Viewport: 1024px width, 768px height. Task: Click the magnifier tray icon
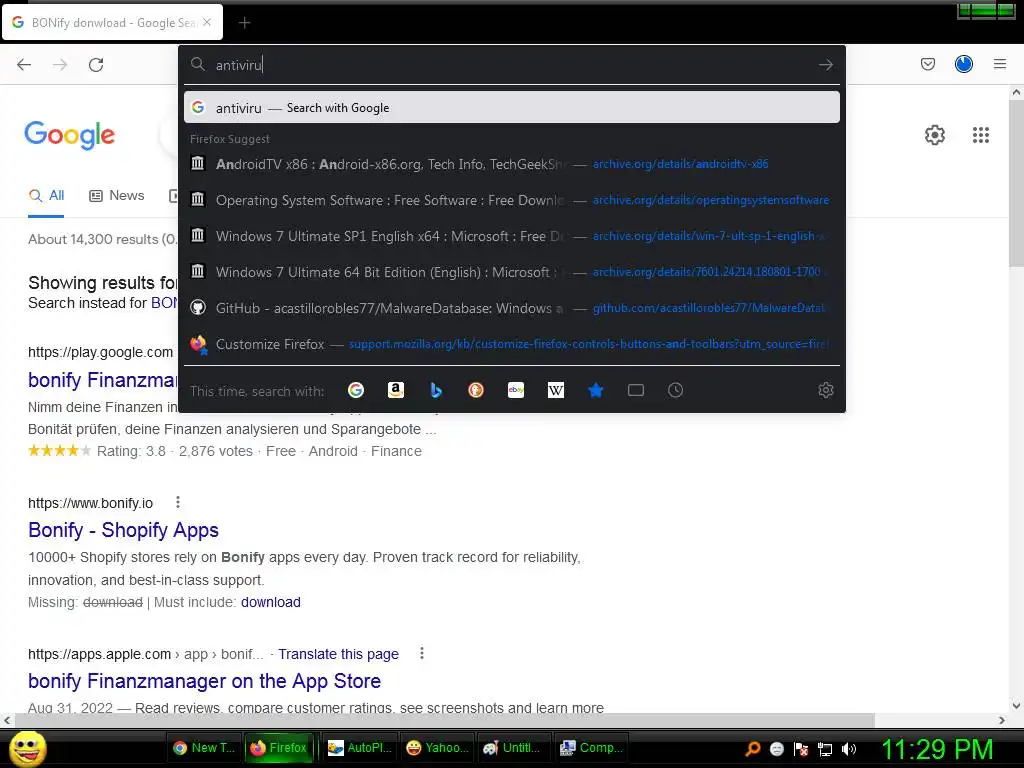pyautogui.click(x=752, y=749)
